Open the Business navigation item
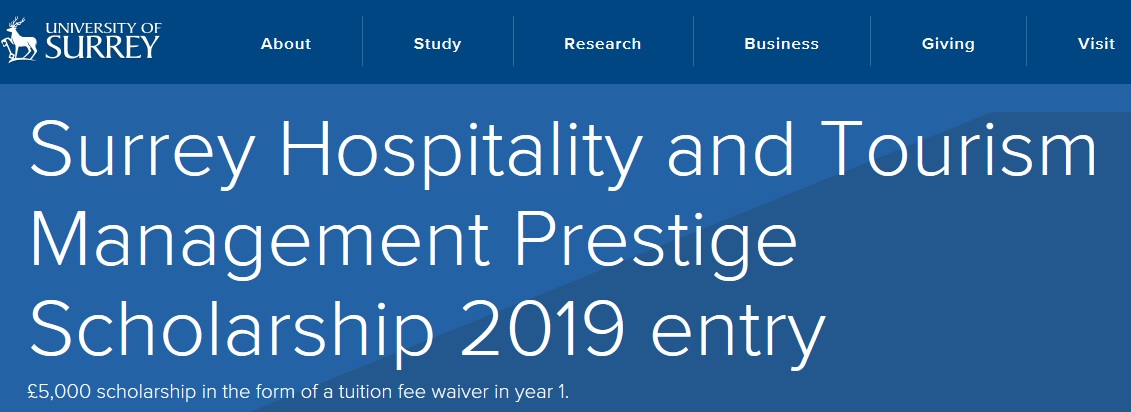Image resolution: width=1131 pixels, height=412 pixels. pyautogui.click(x=781, y=44)
